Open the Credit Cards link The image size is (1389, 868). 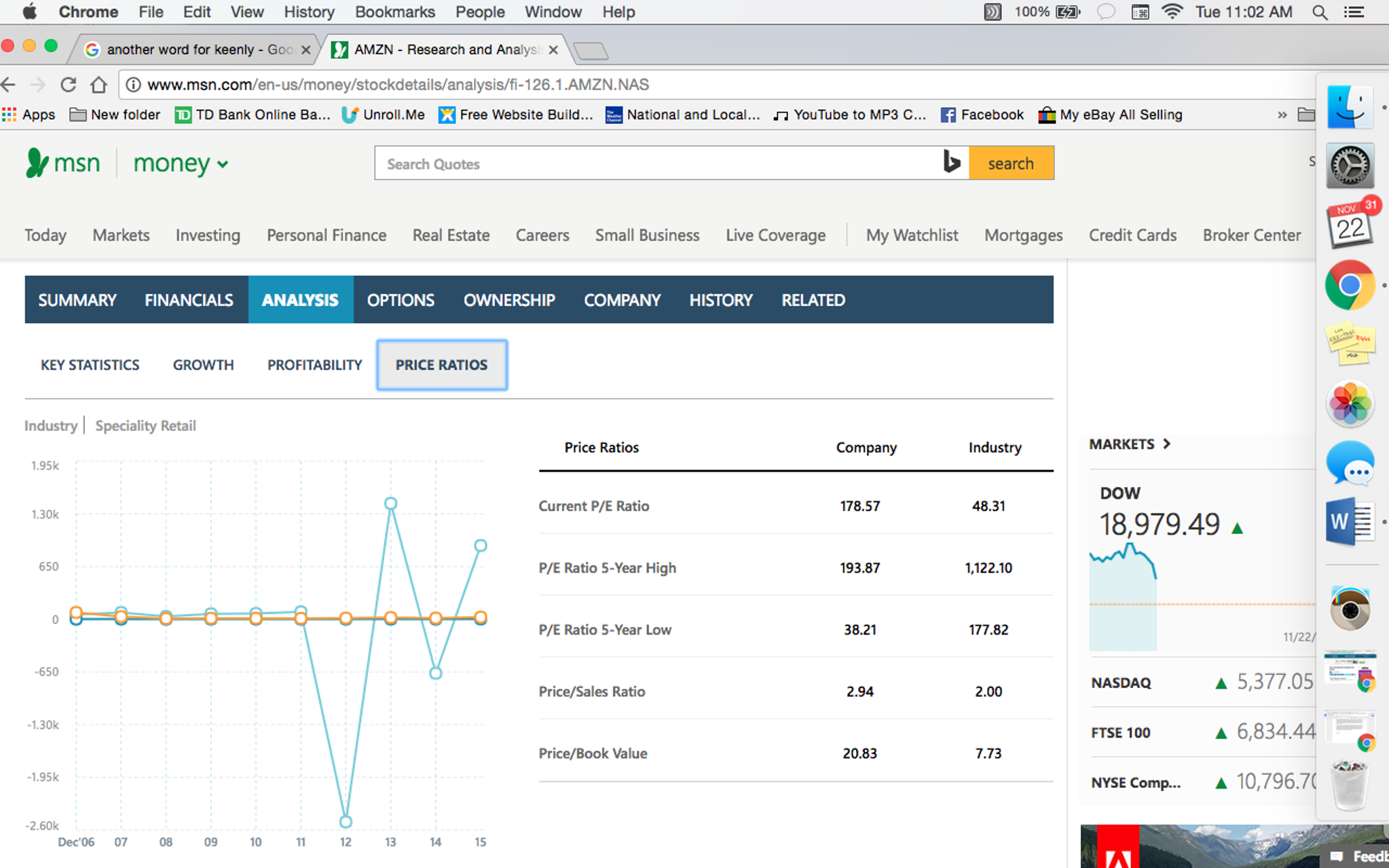click(1132, 235)
